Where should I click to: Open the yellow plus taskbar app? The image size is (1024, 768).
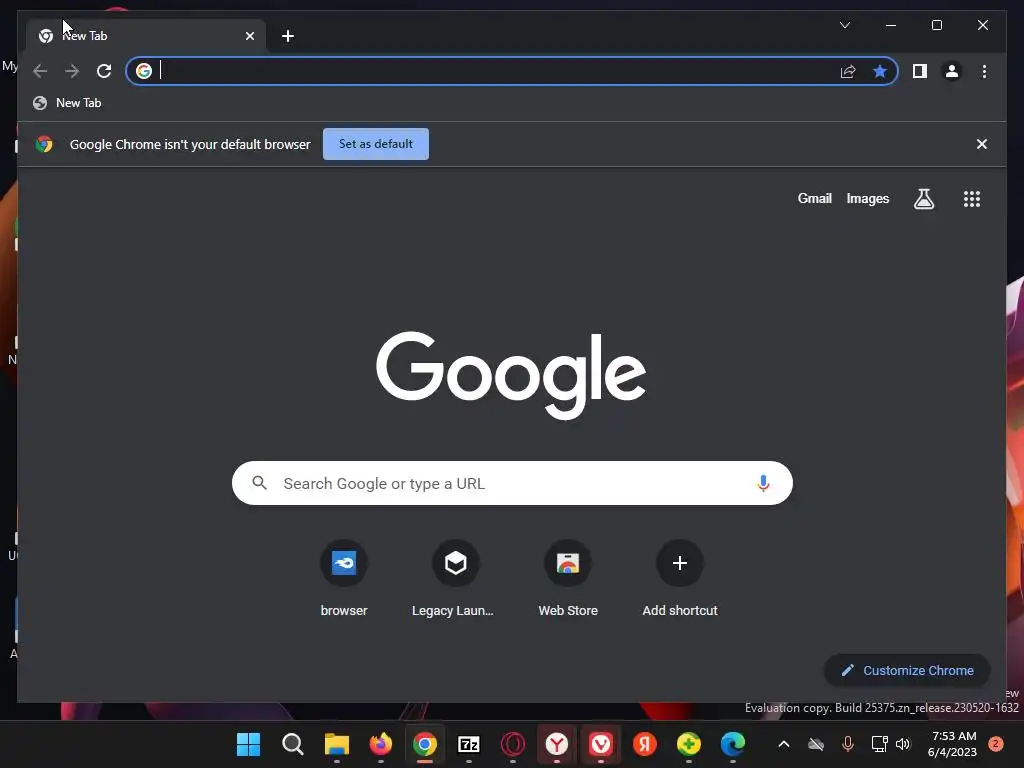pos(689,744)
